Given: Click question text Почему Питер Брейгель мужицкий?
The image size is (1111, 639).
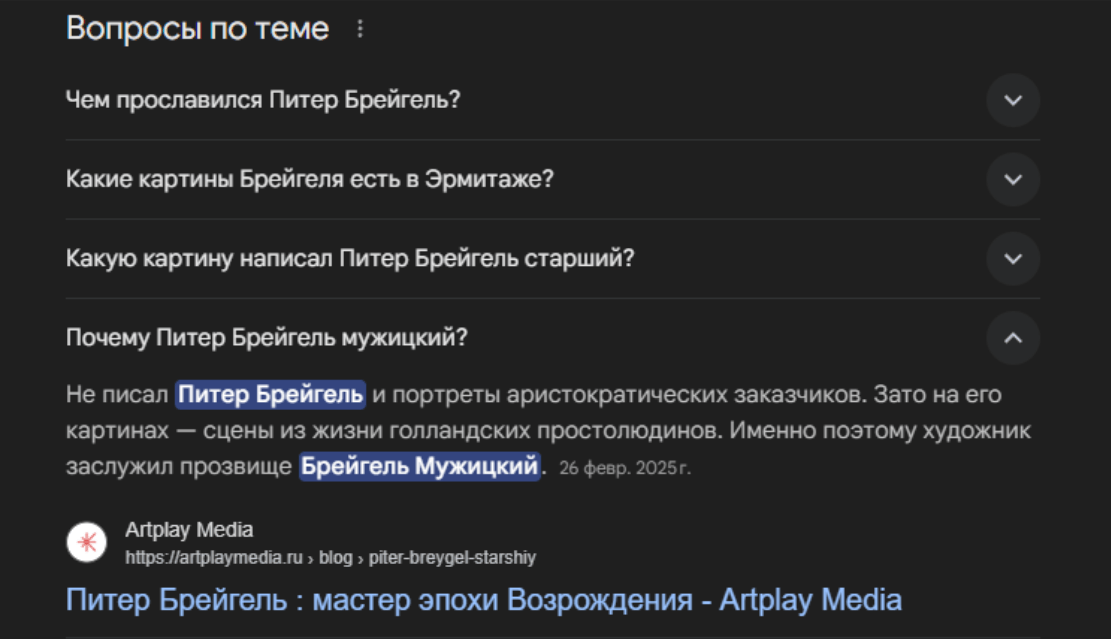Looking at the screenshot, I should pos(266,338).
